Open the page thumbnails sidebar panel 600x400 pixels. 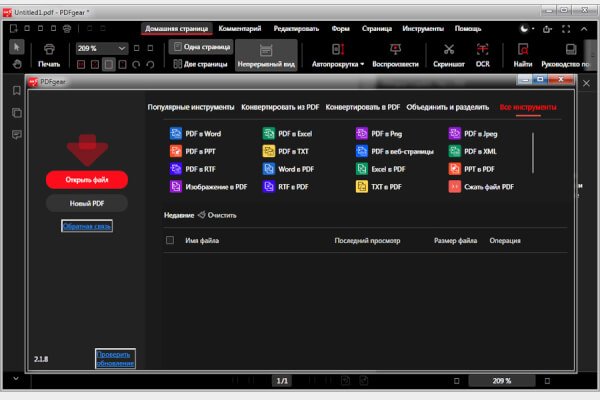16,113
